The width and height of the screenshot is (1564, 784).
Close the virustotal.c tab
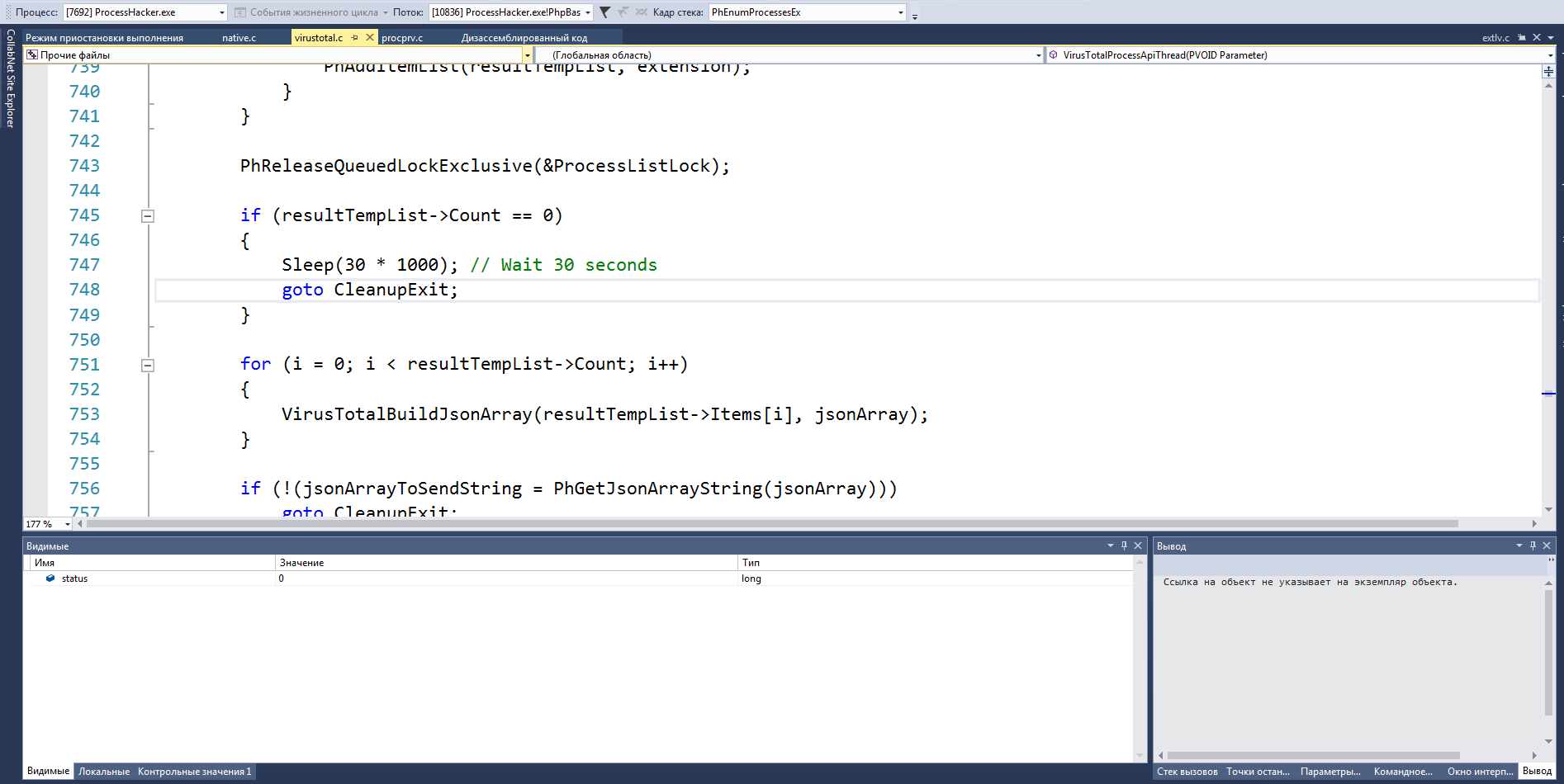pyautogui.click(x=370, y=37)
